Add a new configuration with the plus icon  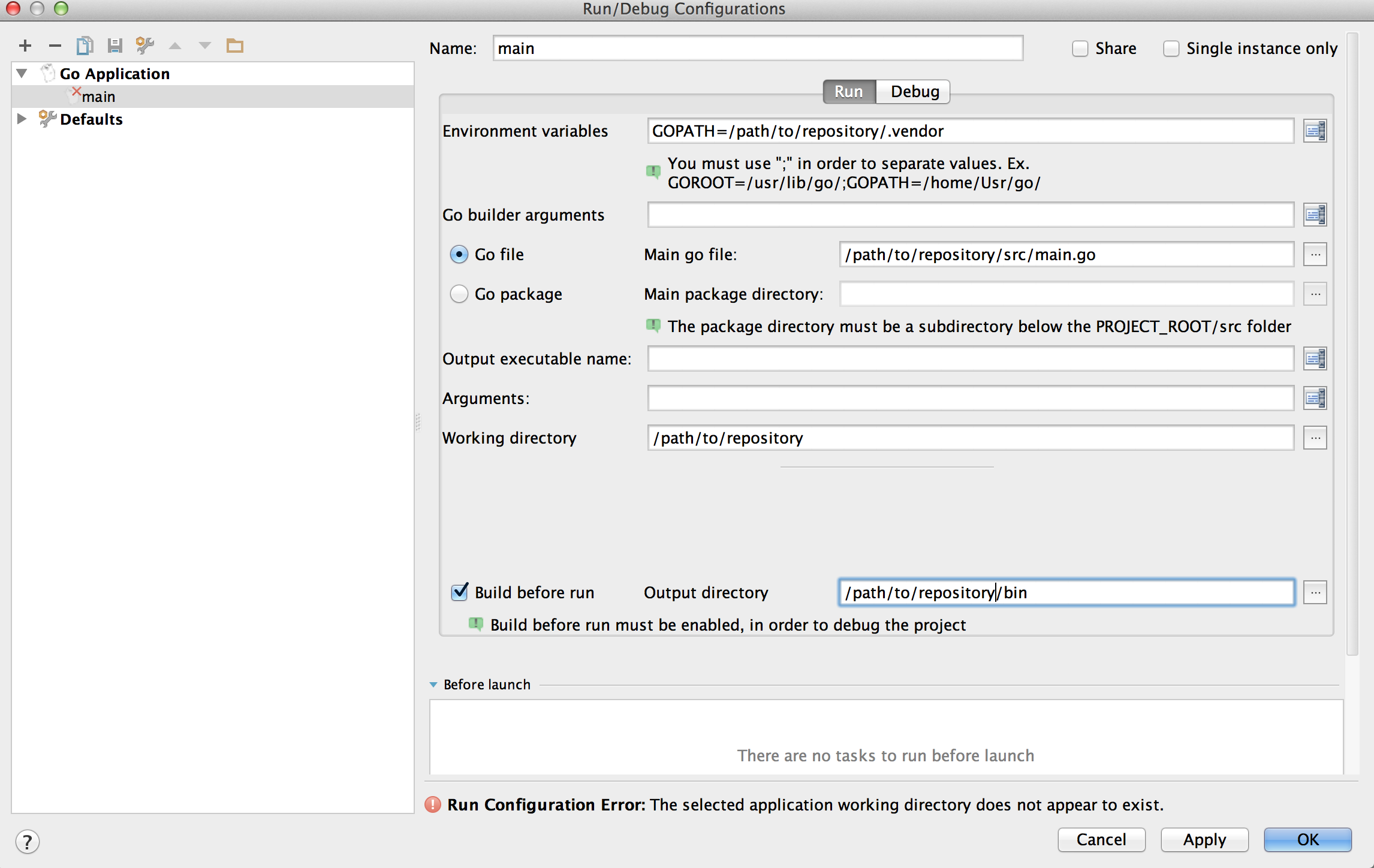[25, 46]
